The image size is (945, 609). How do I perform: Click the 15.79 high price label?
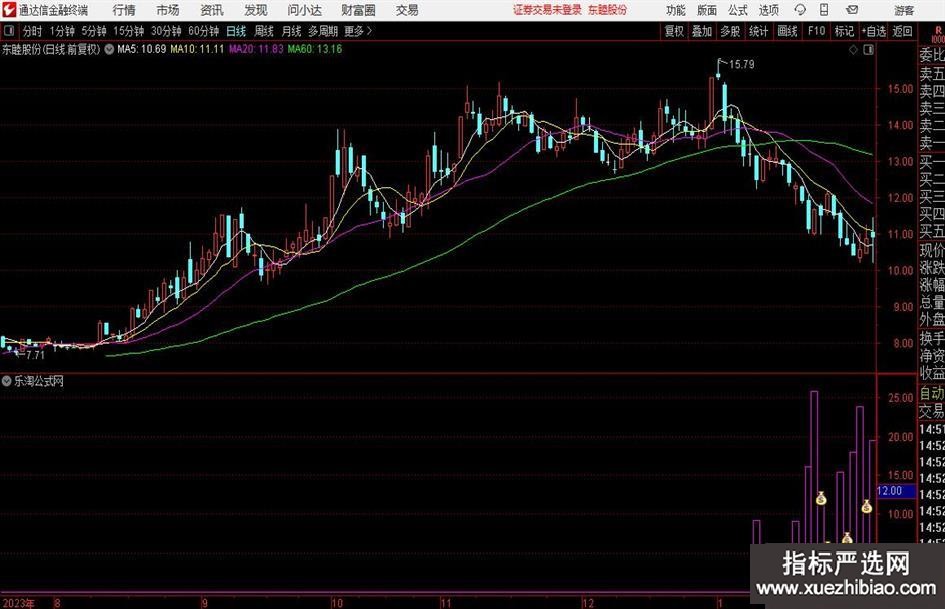click(x=740, y=65)
